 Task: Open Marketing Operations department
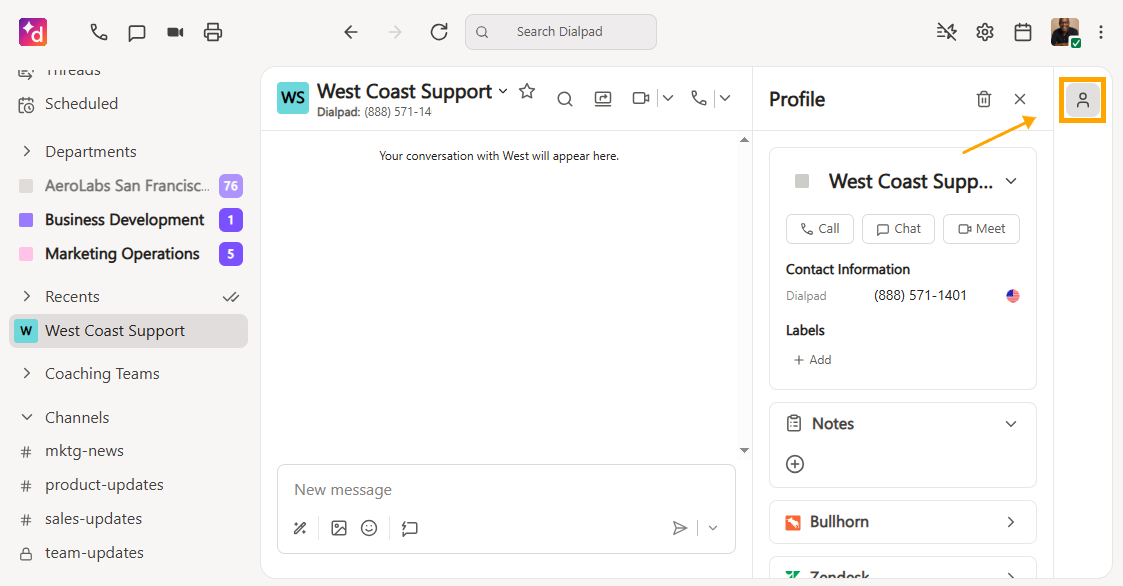(122, 254)
